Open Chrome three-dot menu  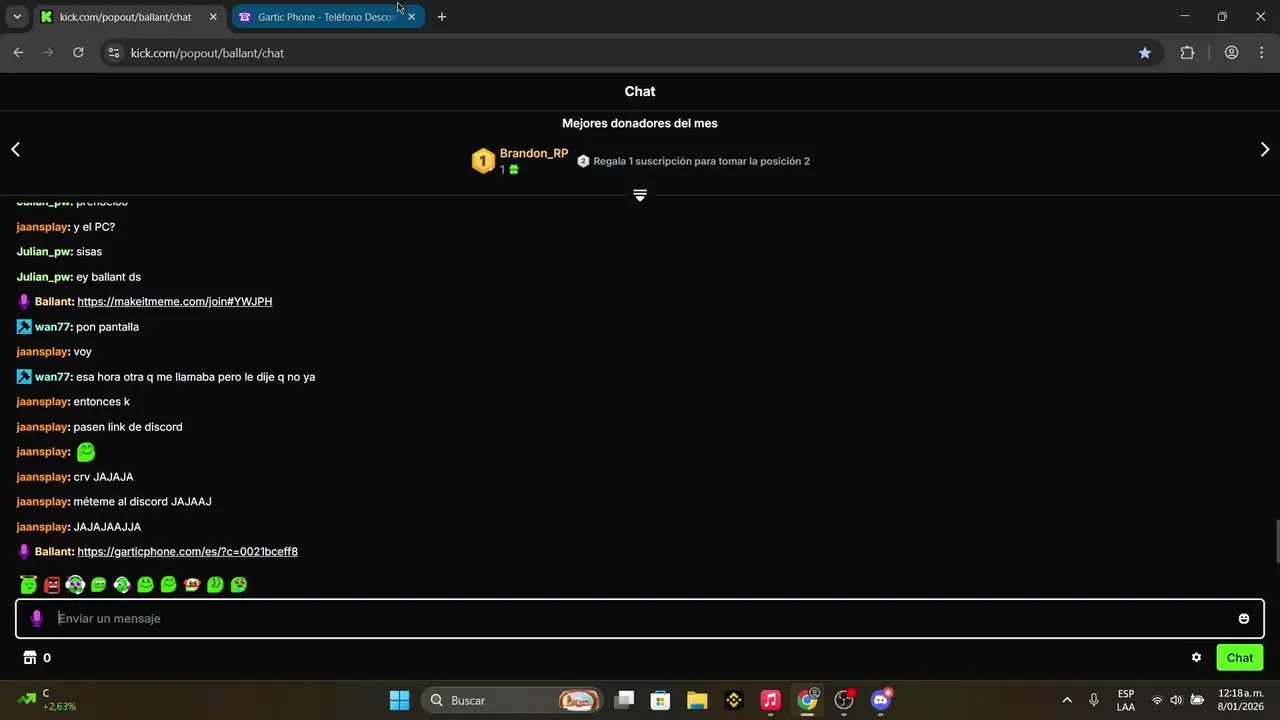pyautogui.click(x=1262, y=53)
